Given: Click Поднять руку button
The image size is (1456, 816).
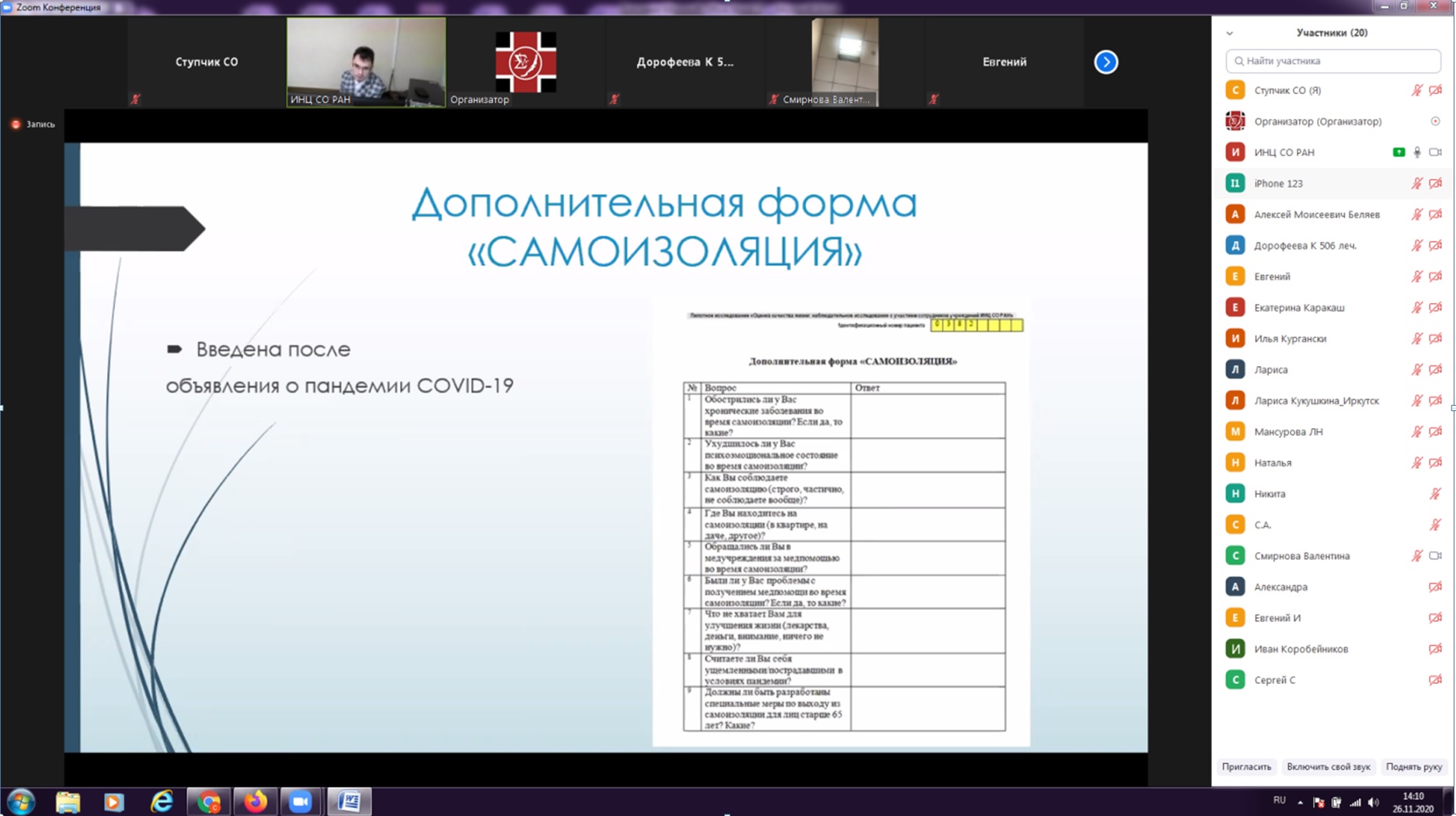Looking at the screenshot, I should (1413, 767).
